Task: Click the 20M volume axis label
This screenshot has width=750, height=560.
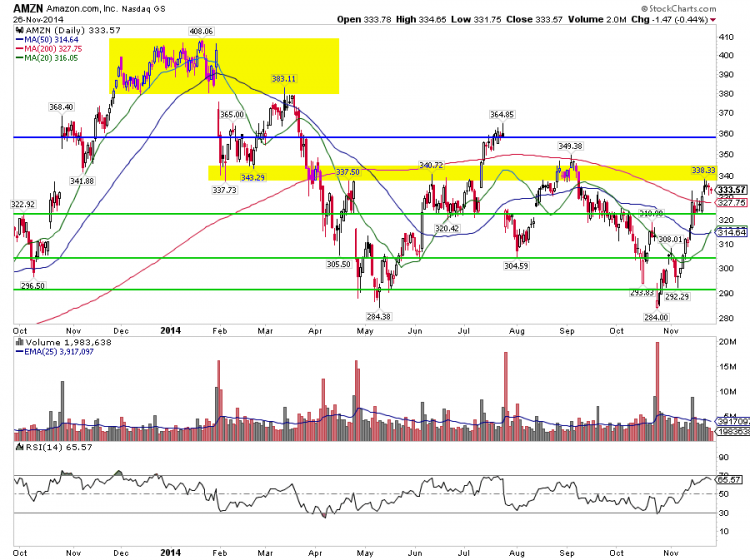Action: pos(727,341)
